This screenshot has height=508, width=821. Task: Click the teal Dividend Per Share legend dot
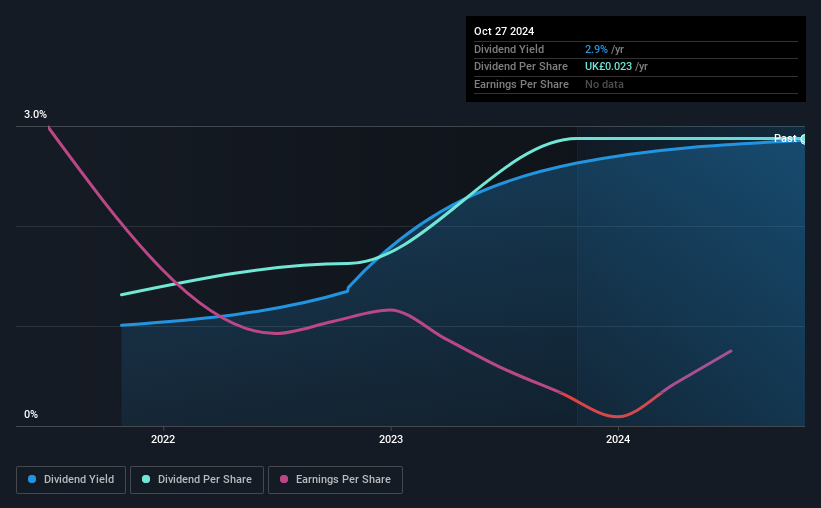(x=146, y=479)
